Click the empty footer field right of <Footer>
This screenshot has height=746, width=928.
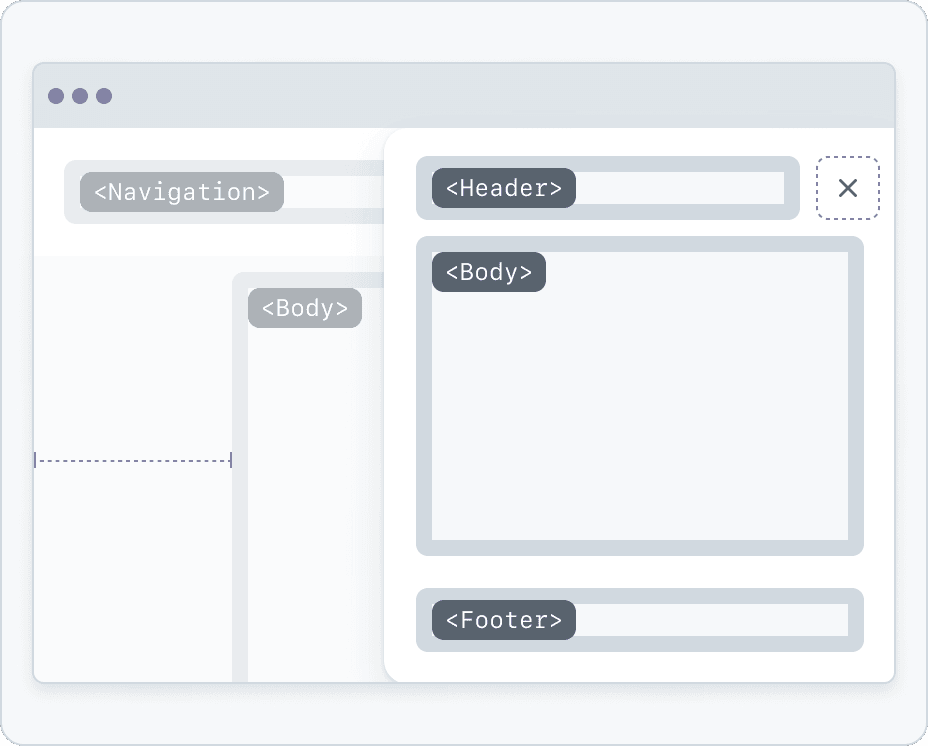pyautogui.click(x=711, y=620)
